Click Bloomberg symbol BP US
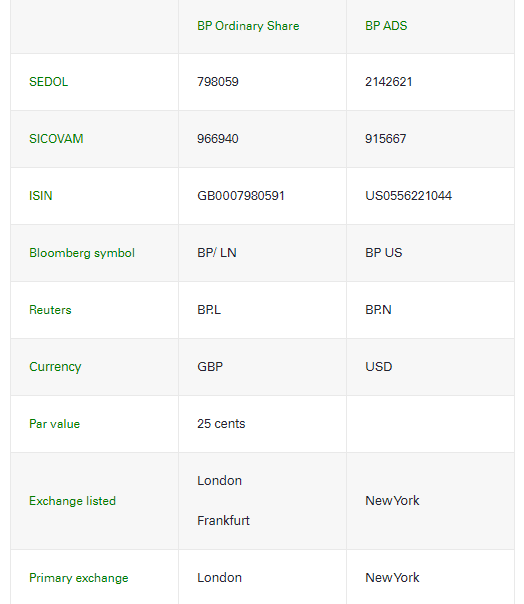 point(384,253)
